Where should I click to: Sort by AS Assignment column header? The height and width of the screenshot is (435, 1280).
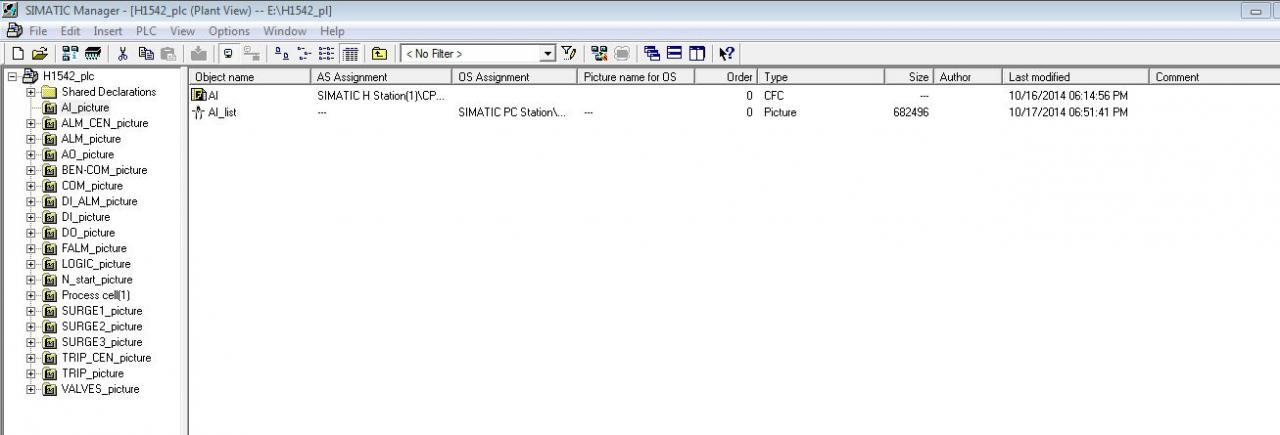click(382, 76)
